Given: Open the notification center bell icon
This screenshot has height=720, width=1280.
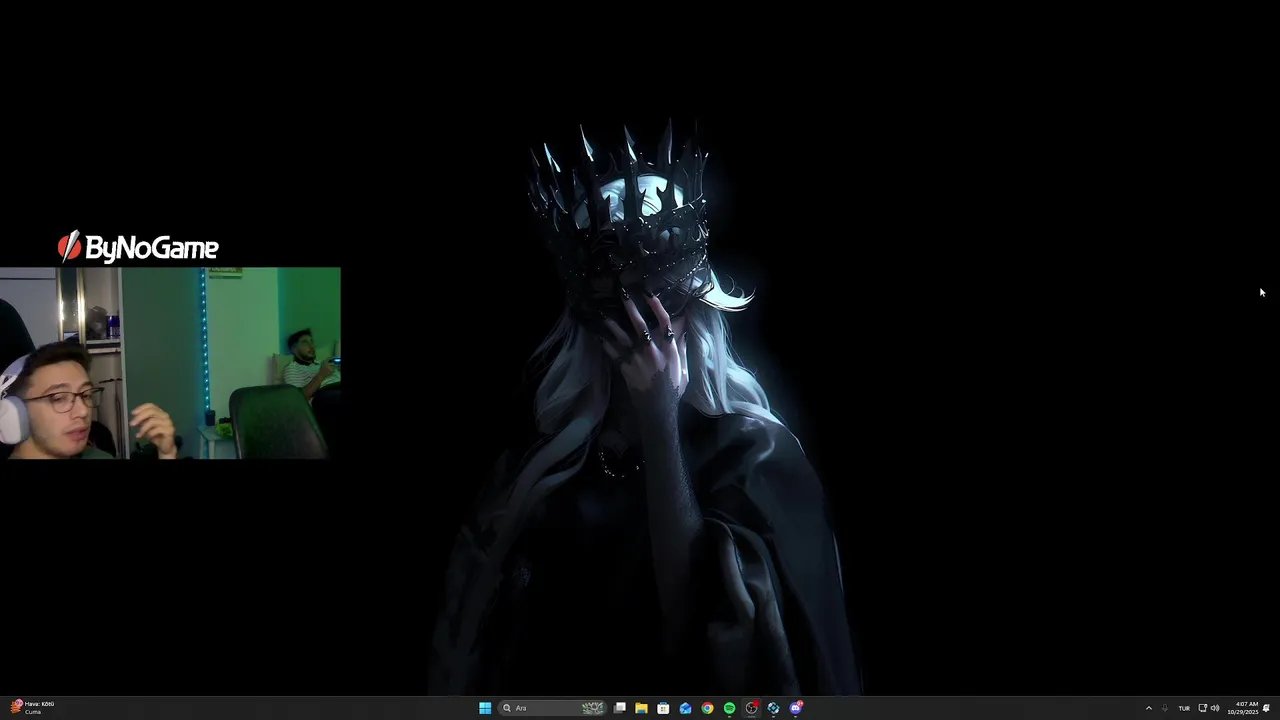Looking at the screenshot, I should [1266, 708].
